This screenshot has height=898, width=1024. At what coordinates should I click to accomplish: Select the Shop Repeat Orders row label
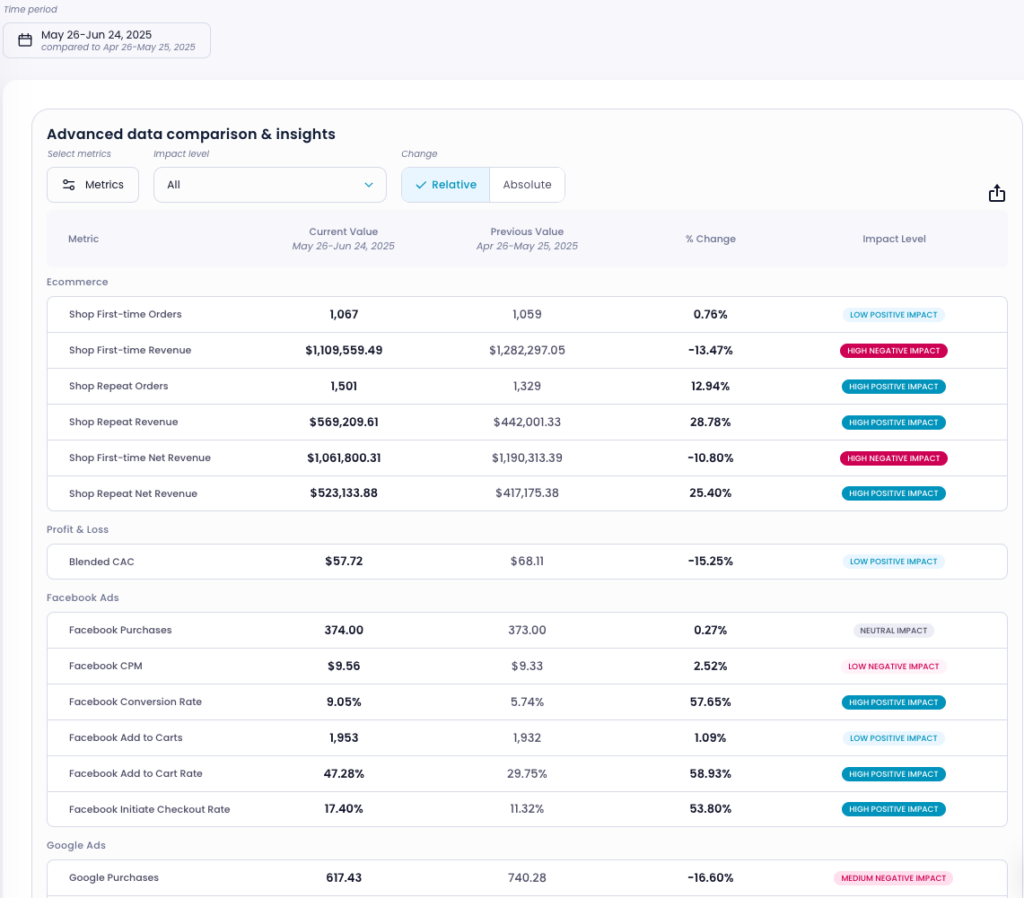tap(118, 386)
